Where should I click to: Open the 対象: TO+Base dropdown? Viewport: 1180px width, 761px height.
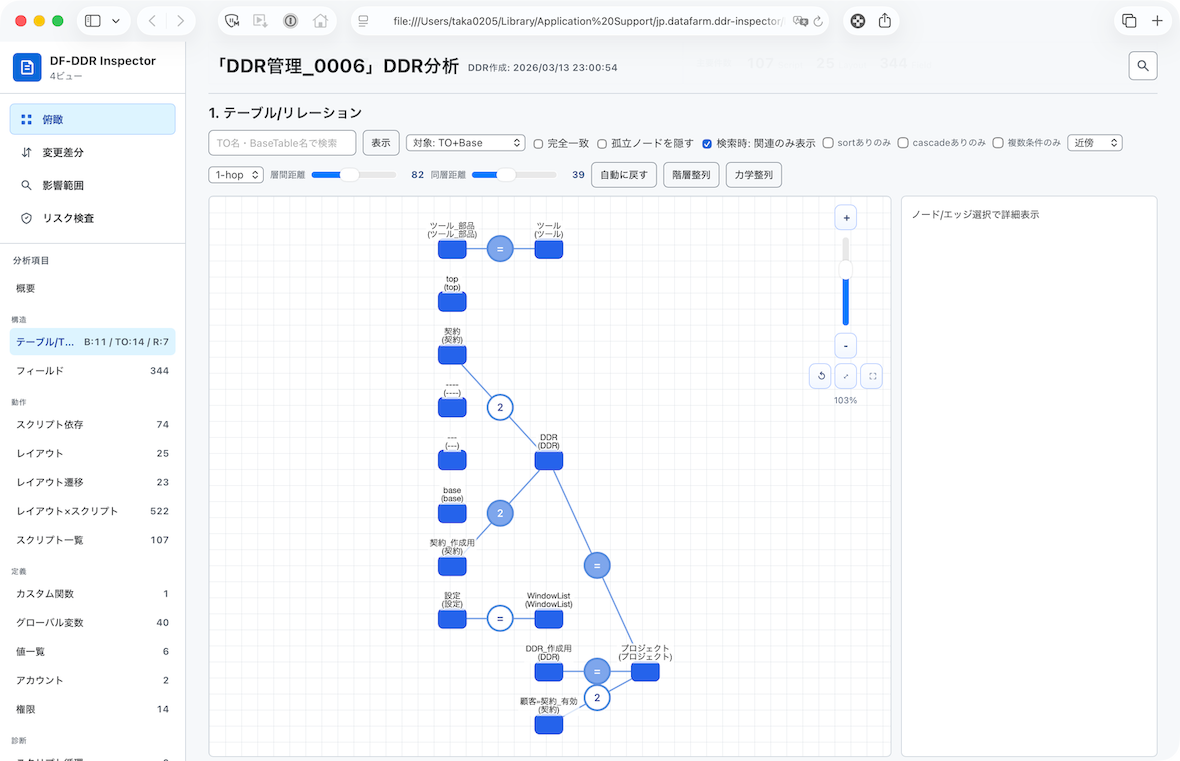(465, 142)
